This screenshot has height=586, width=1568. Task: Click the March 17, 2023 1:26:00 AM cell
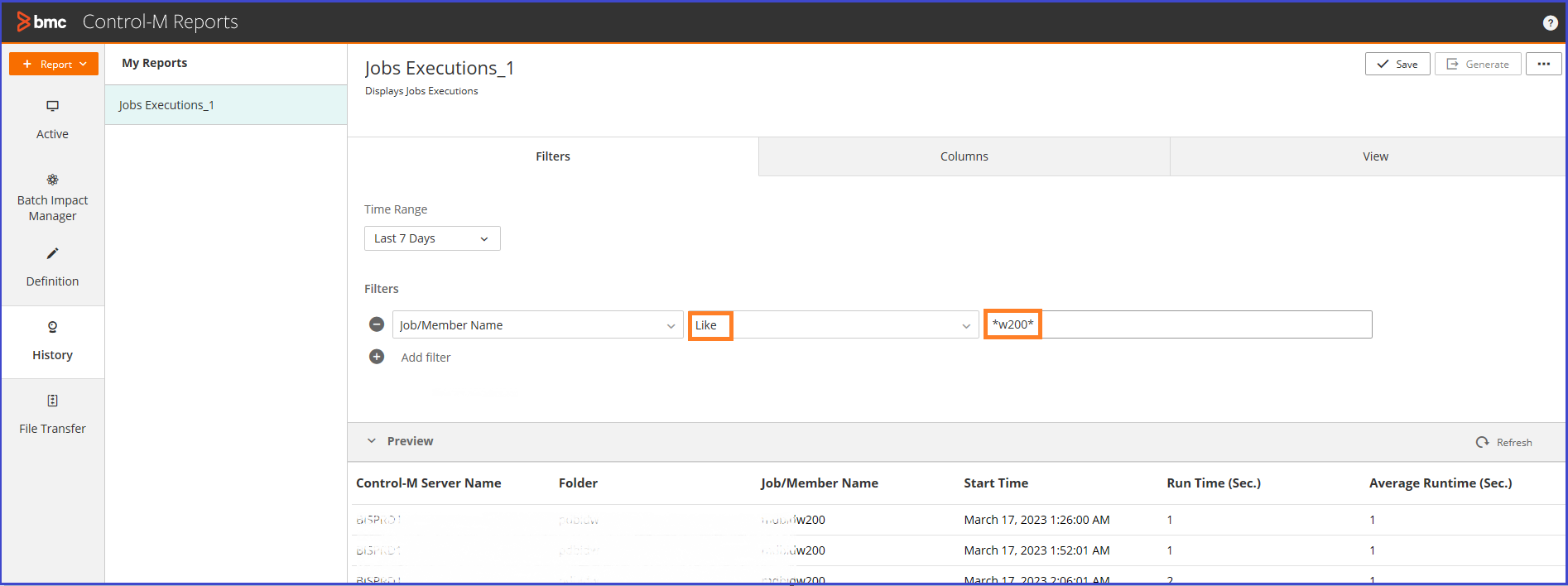pyautogui.click(x=1037, y=520)
